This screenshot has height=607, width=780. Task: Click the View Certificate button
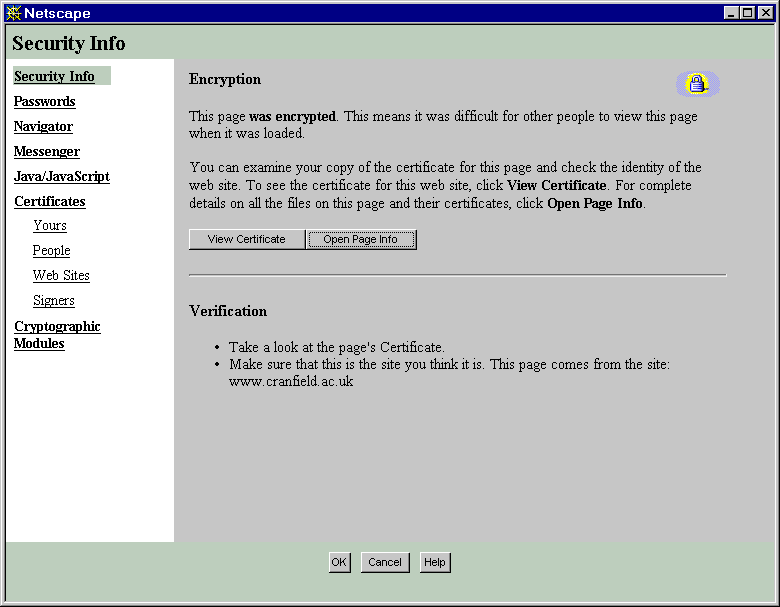point(247,239)
